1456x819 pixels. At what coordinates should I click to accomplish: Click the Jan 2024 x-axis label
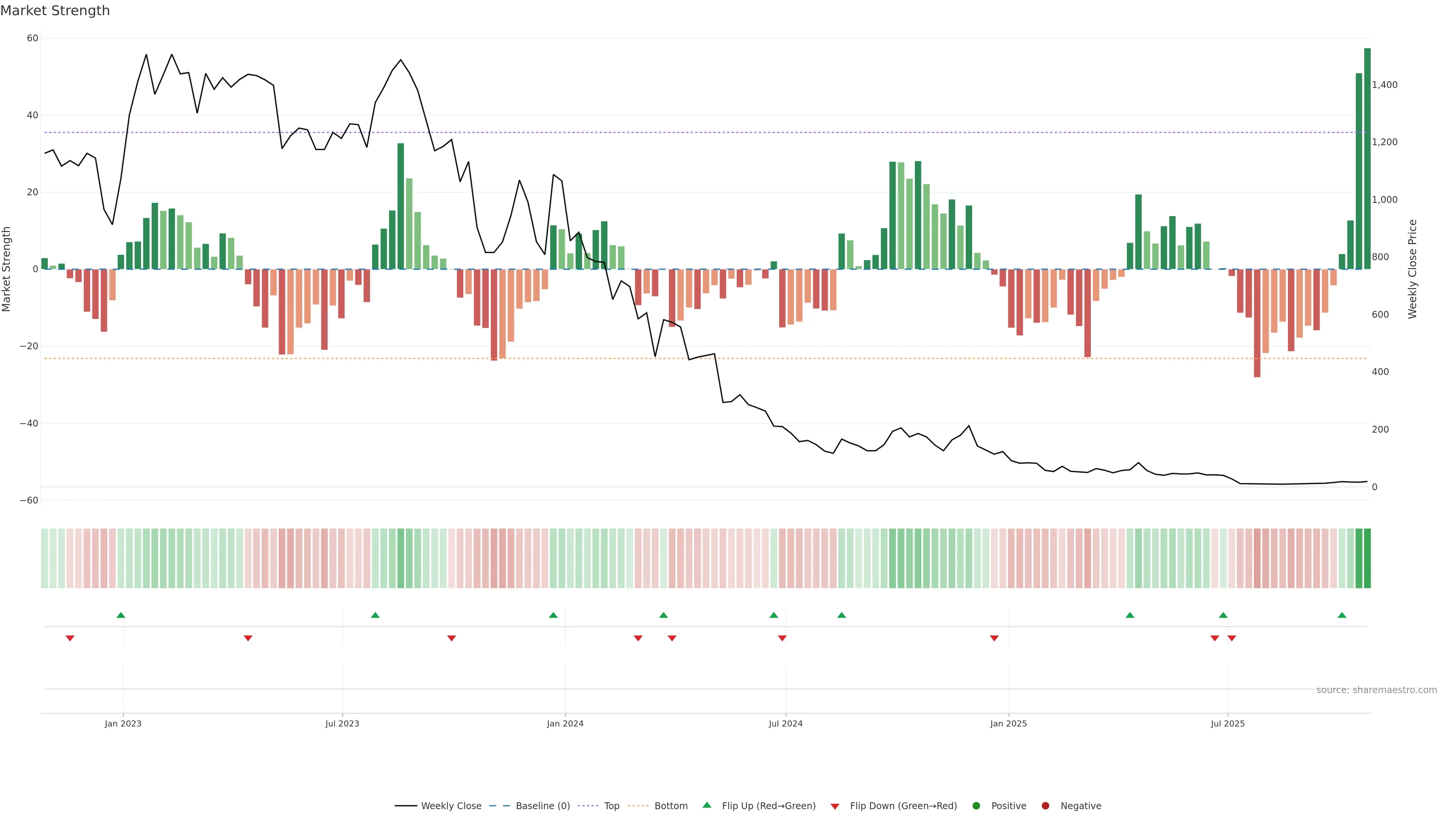(x=565, y=723)
